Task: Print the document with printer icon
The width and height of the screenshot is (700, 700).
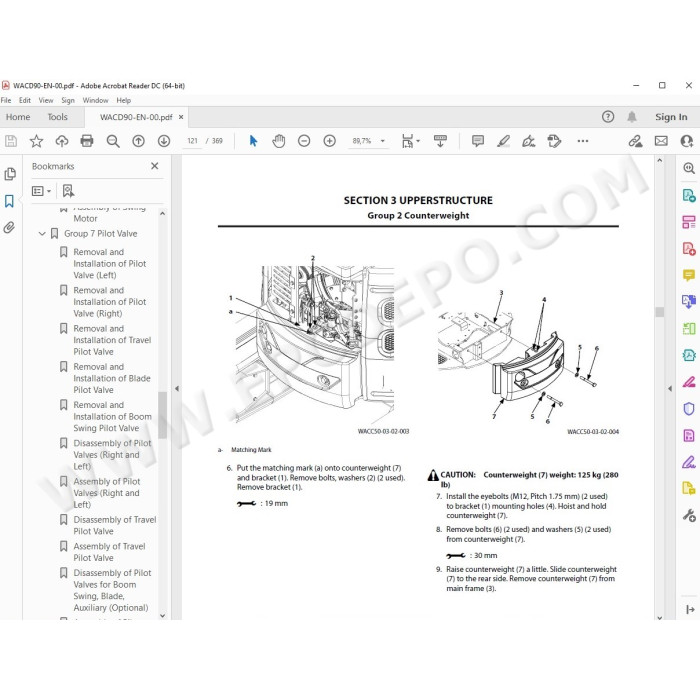Action: point(87,141)
